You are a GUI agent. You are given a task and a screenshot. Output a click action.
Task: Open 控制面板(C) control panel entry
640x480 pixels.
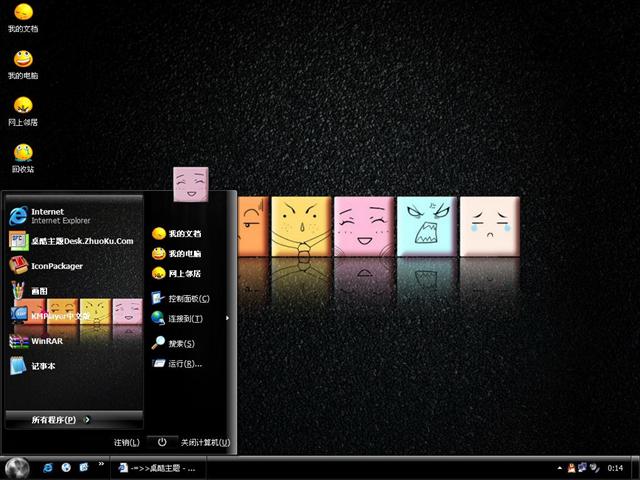point(188,298)
